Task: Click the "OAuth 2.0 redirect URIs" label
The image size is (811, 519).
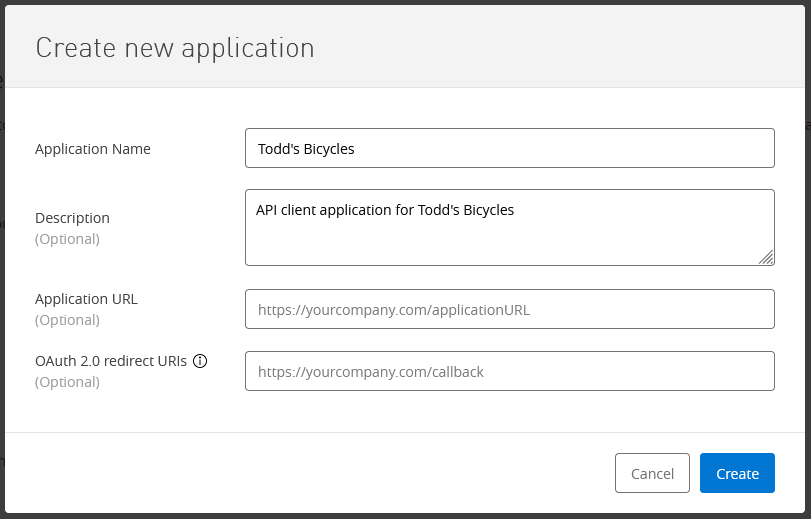Action: [111, 362]
